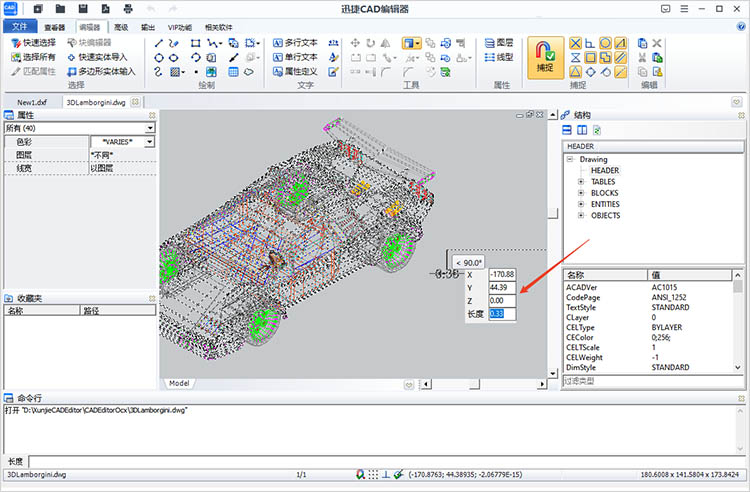Open the 图层 layers button
The height and width of the screenshot is (492, 750).
pyautogui.click(x=499, y=43)
